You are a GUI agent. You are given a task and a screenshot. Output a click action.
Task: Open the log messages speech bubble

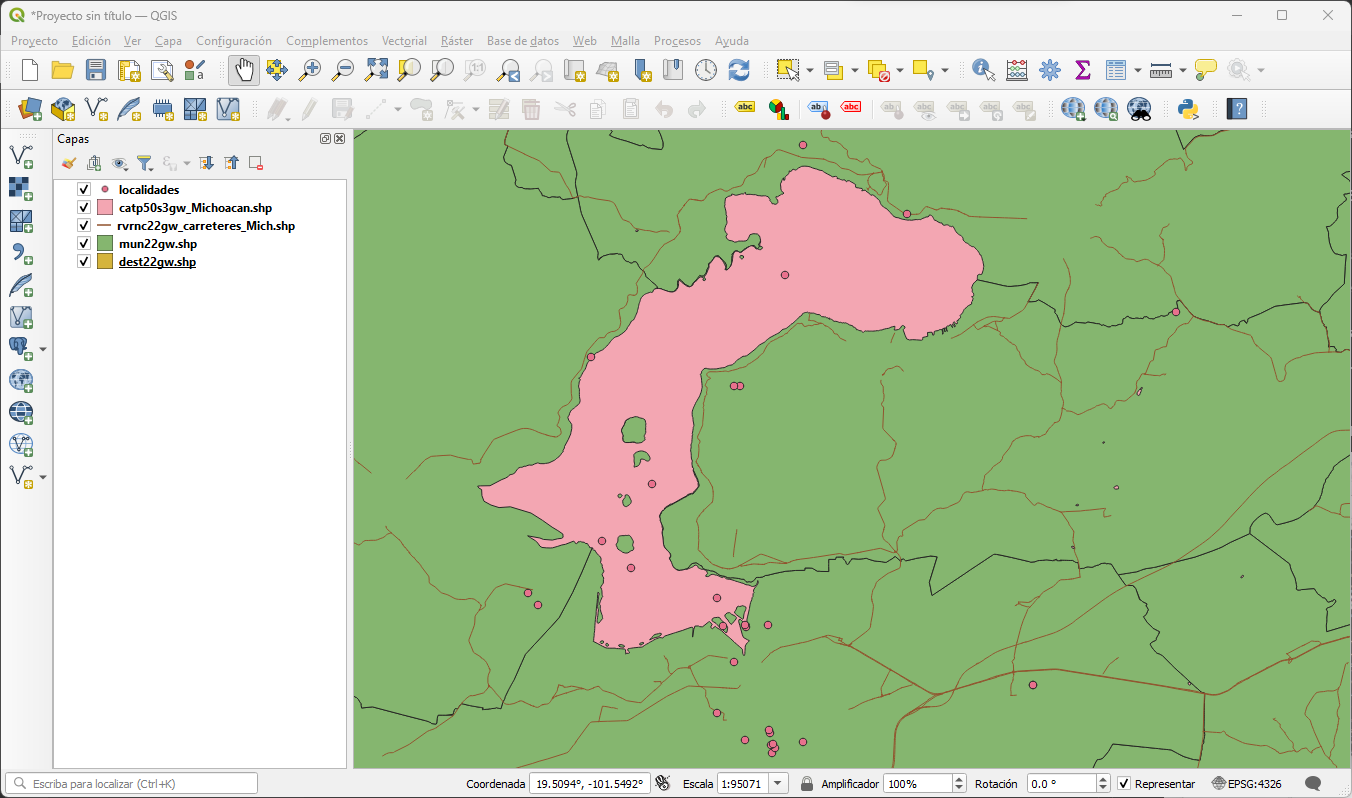[1314, 784]
